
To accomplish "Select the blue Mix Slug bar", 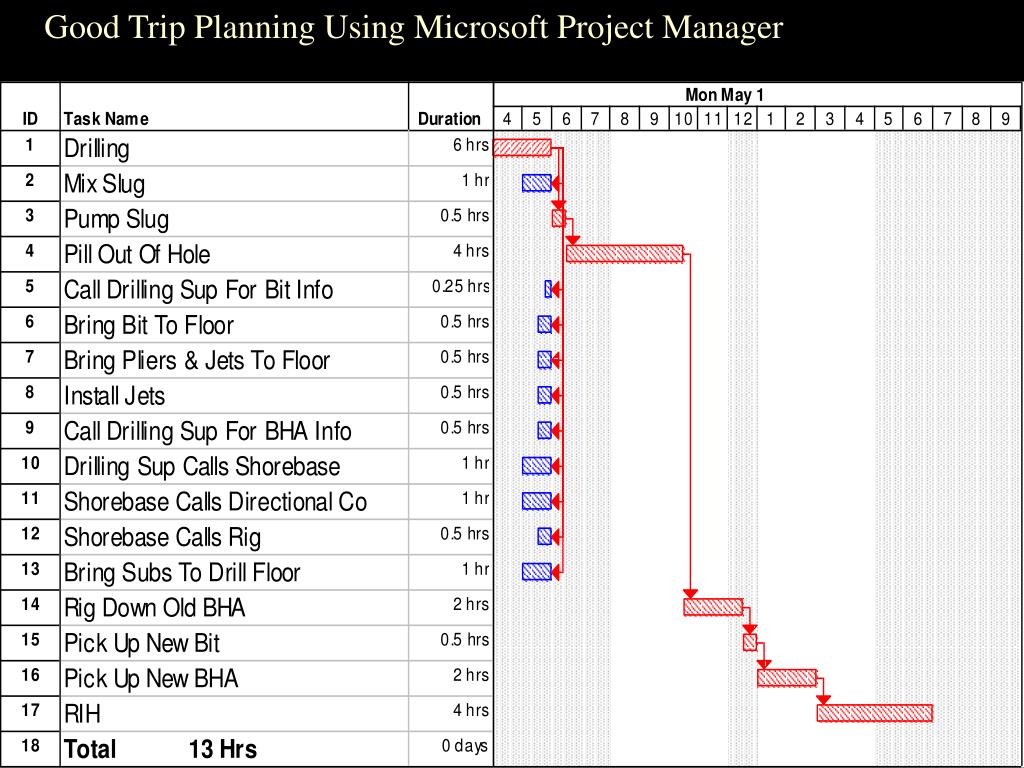I will (537, 183).
